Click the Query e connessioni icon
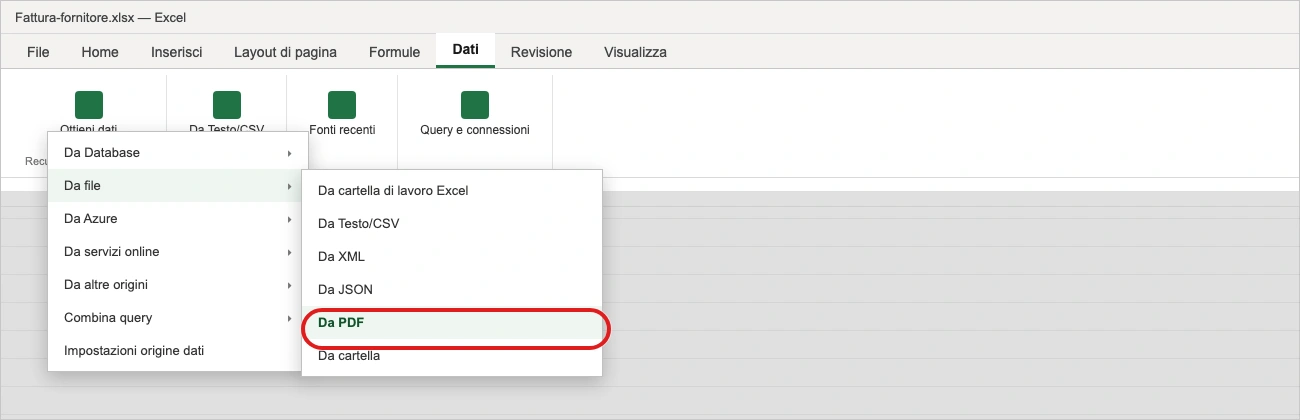Screen dimensions: 1300x420 click(475, 105)
